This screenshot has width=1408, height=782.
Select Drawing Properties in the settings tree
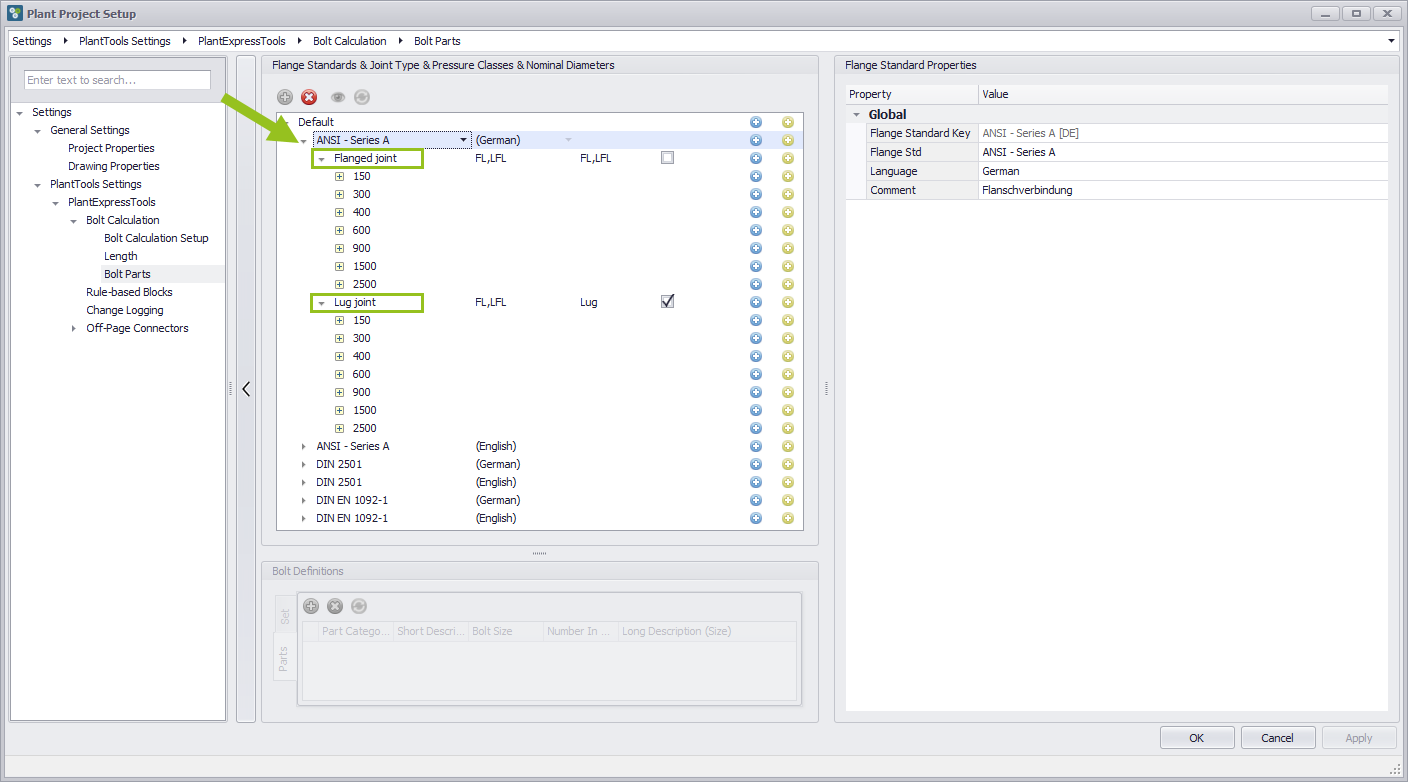114,166
